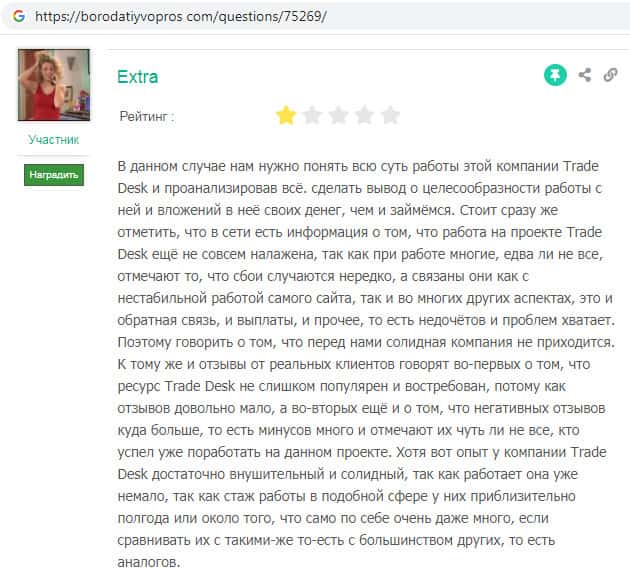Click the line beginning 'К тому же и отзывы'
The image size is (630, 571).
click(x=354, y=364)
